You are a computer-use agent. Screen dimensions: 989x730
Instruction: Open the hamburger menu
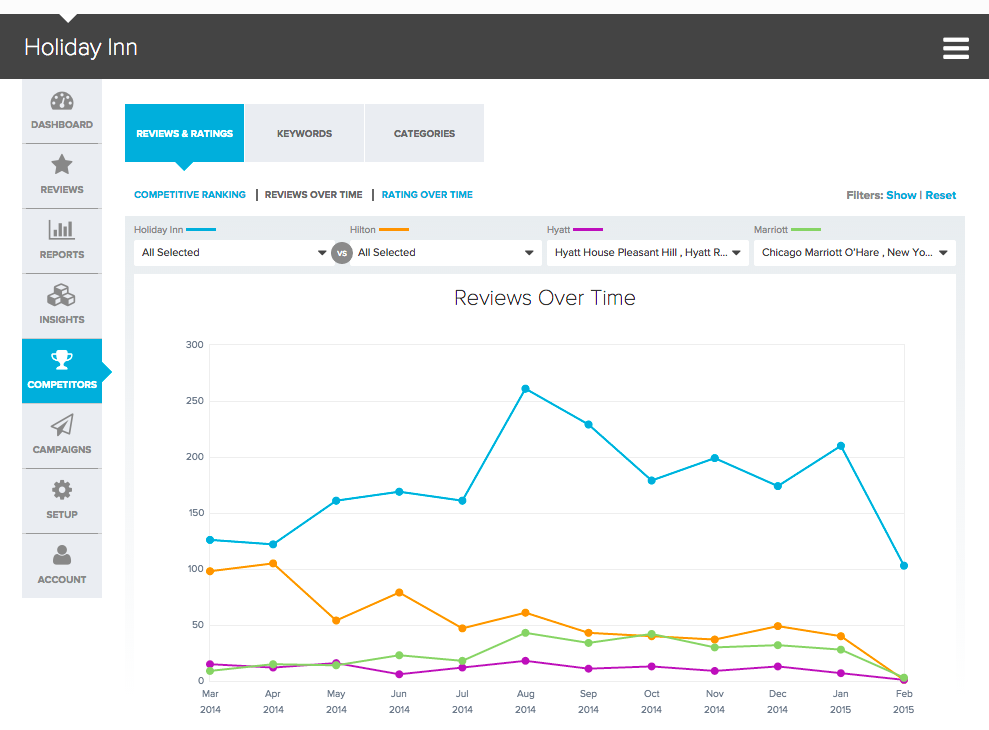coord(955,48)
